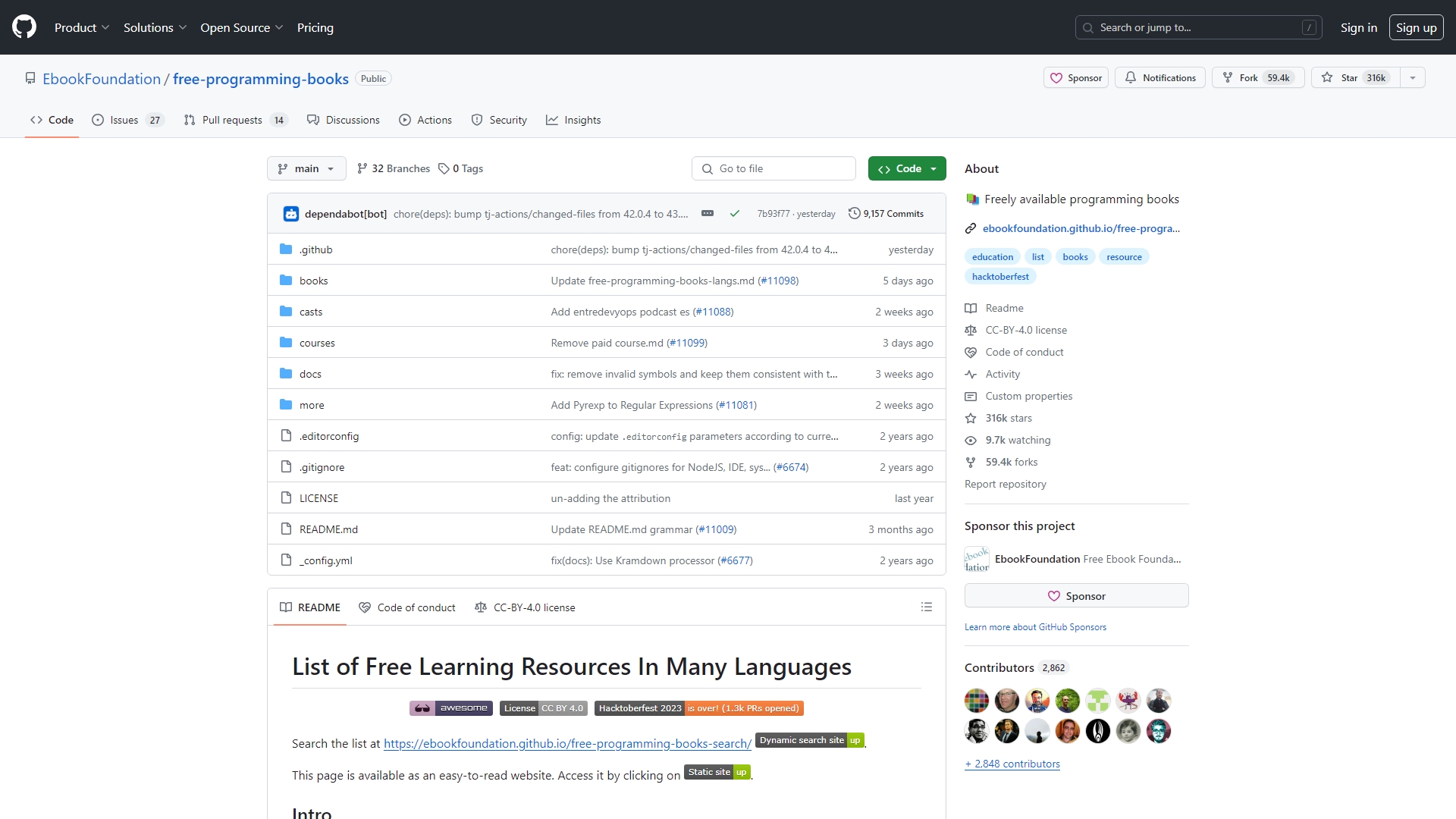
Task: Open the main branch dropdown
Action: point(306,168)
